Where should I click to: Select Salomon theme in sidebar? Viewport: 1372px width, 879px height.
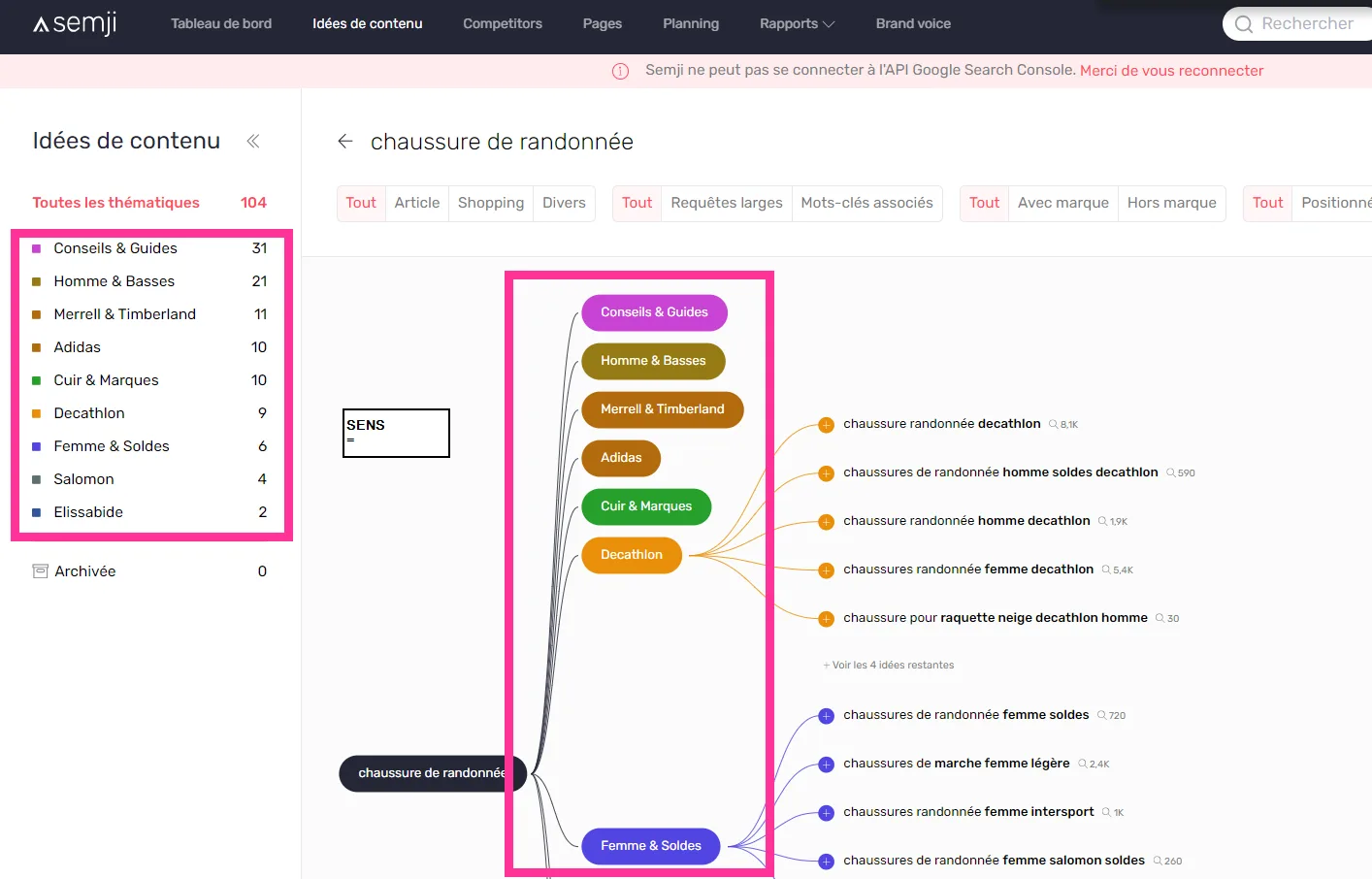pos(149,479)
